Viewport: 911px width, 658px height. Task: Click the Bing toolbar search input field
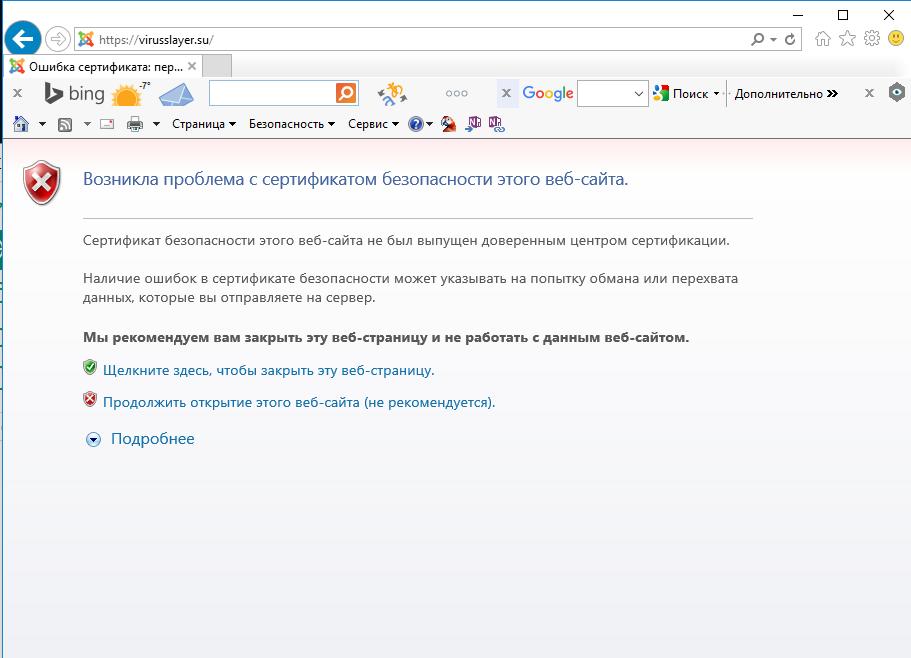click(x=271, y=93)
